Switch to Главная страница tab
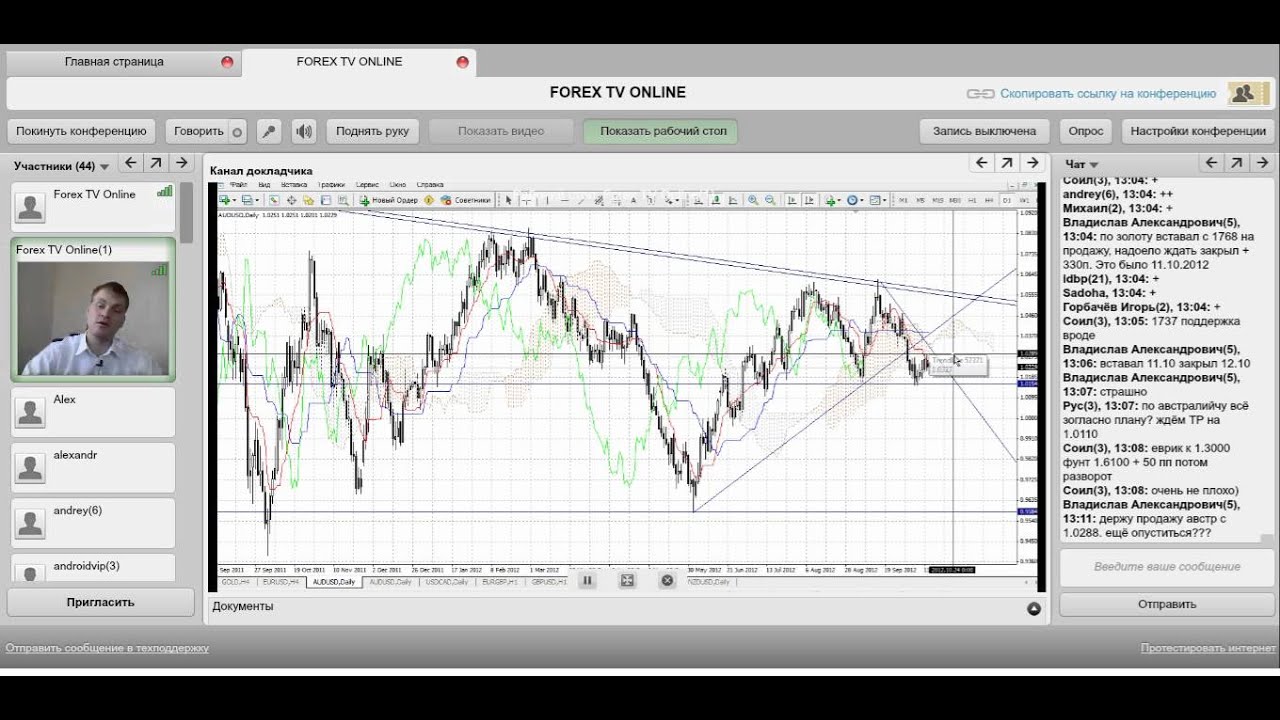 (x=114, y=62)
